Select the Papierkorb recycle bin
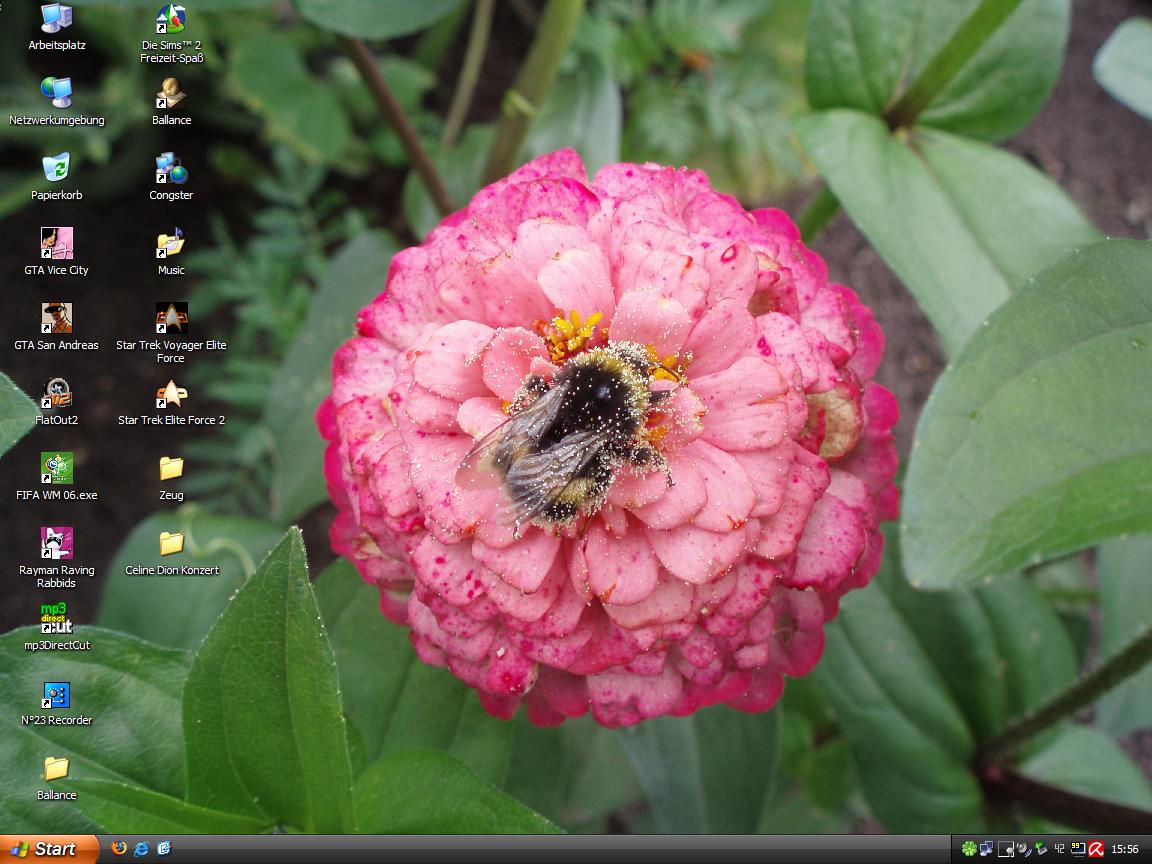Screen dimensions: 1152x864 pos(57,168)
